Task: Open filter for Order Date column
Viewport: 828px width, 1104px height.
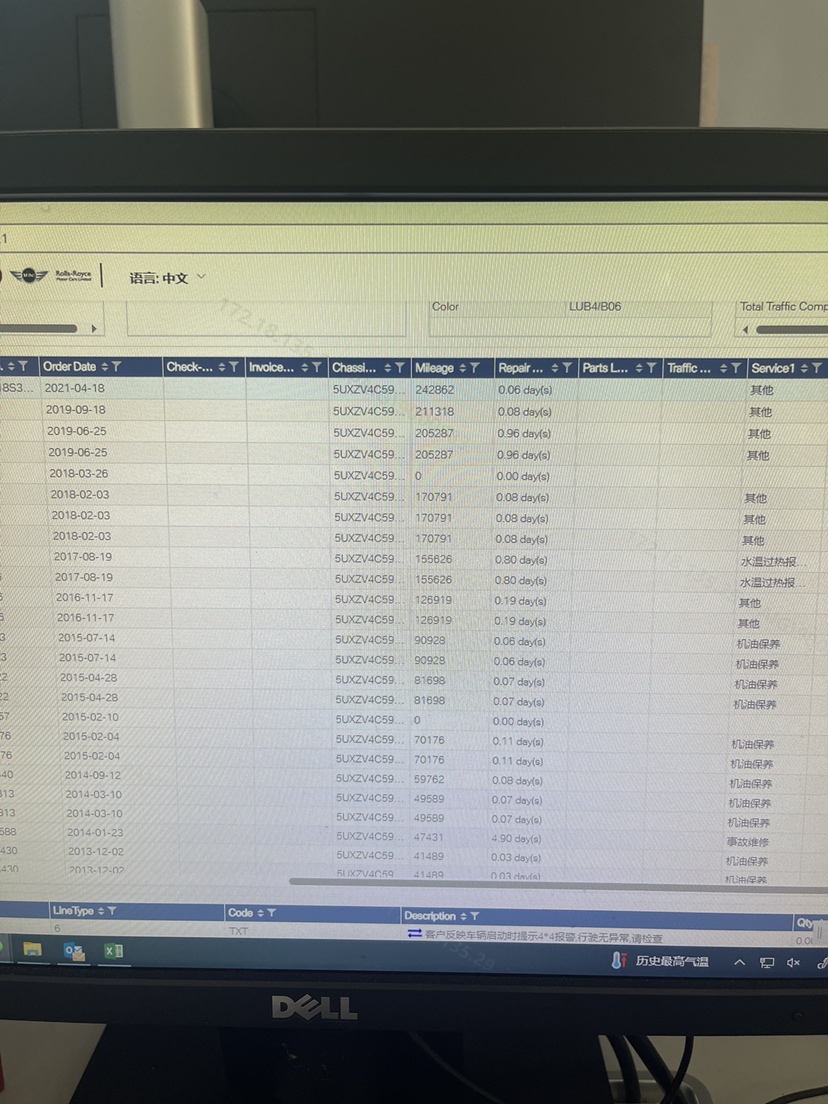Action: (x=117, y=367)
